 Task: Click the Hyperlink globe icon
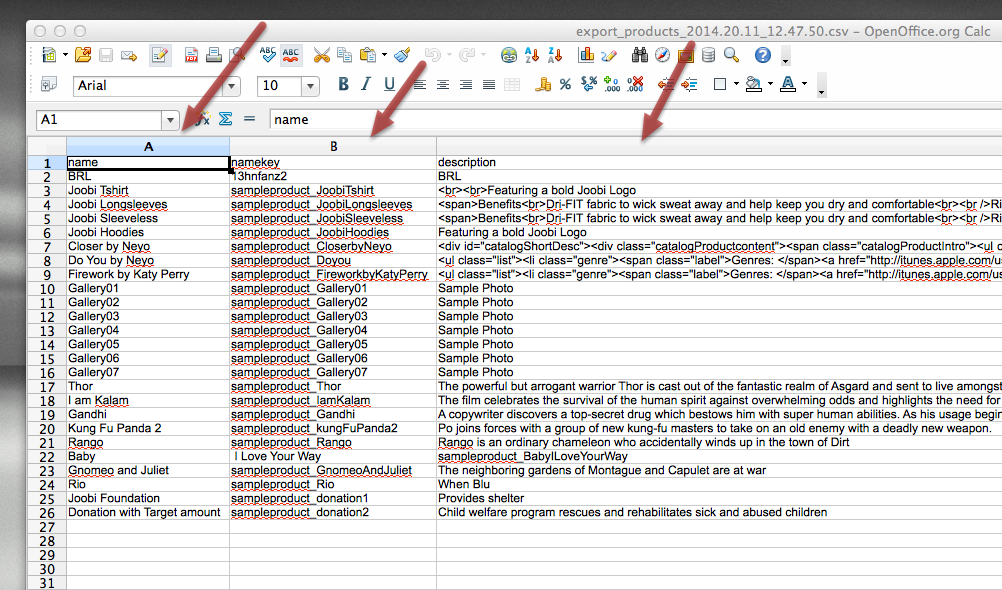coord(509,56)
